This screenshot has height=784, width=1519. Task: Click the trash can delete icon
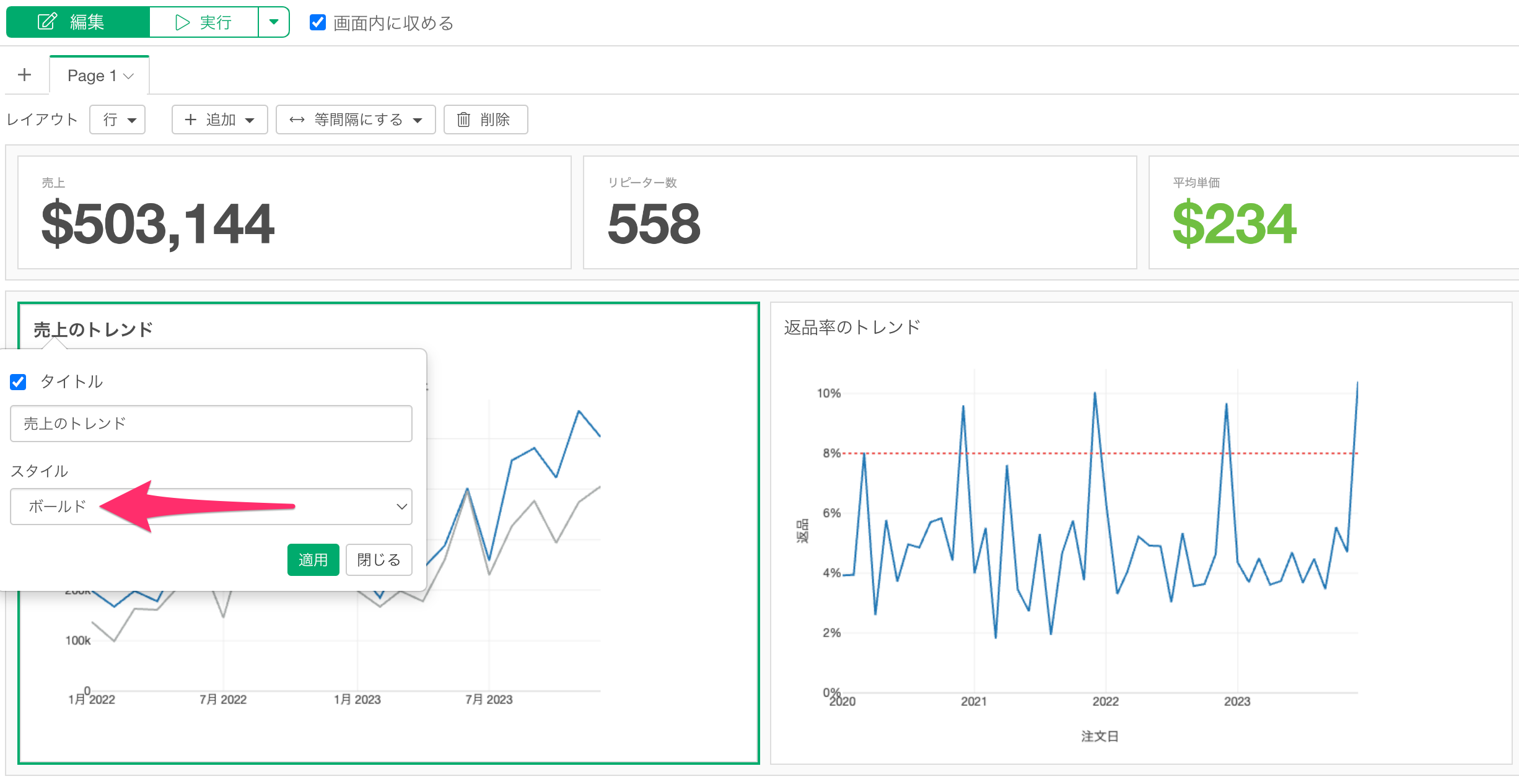(463, 120)
